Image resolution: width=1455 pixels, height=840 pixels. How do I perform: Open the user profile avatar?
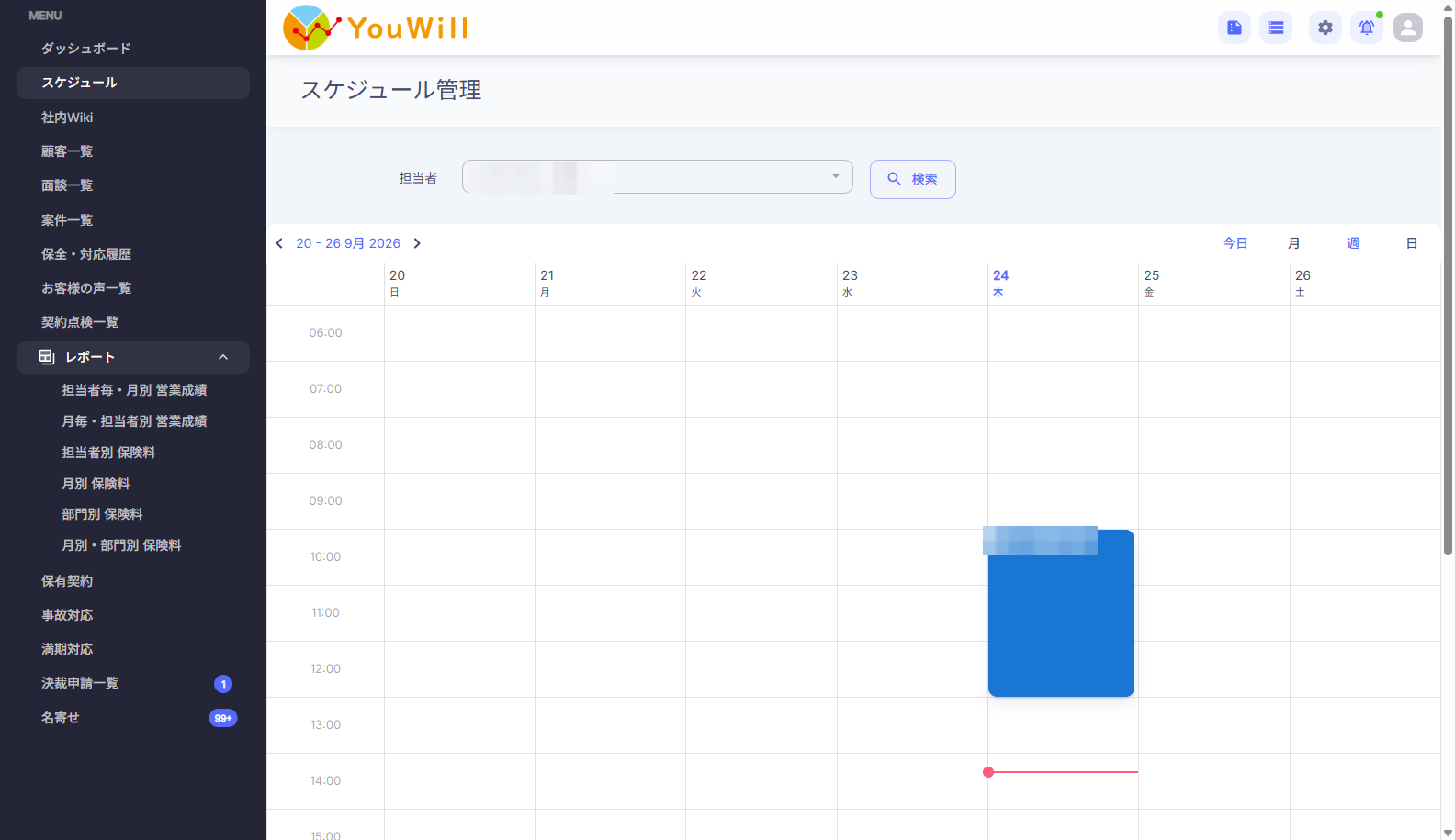[1408, 28]
